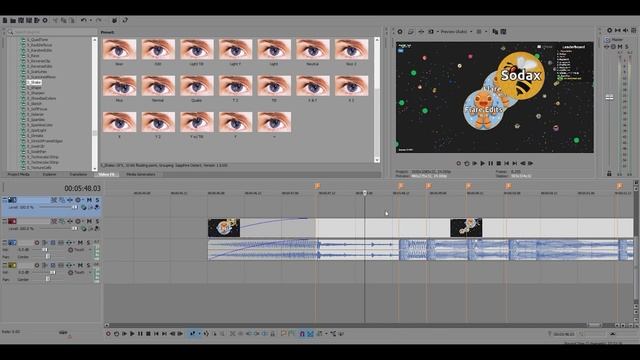Image resolution: width=640 pixels, height=360 pixels.
Task: Arm the yellow audio track for recording
Action: [x=37, y=265]
